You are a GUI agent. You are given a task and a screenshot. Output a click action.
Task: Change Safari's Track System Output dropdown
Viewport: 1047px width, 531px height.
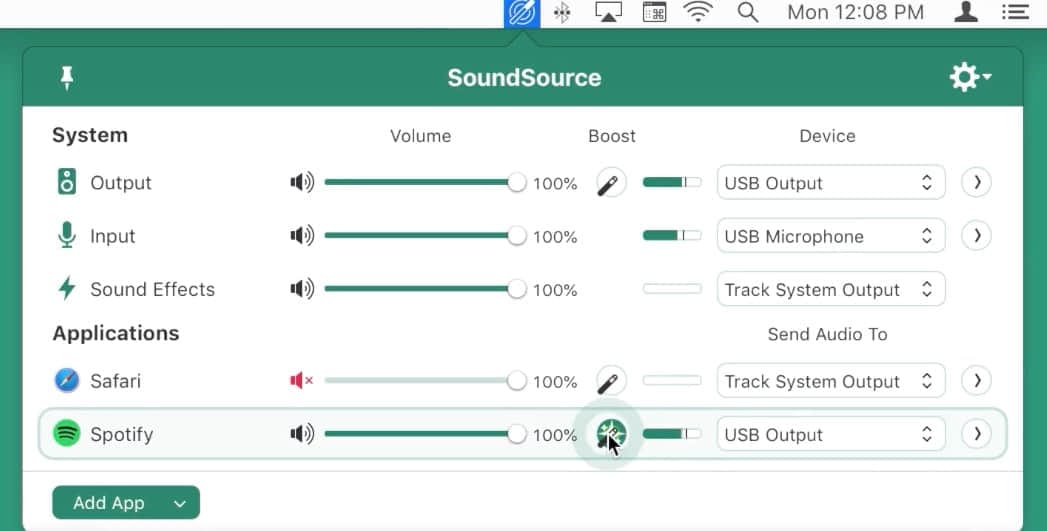pyautogui.click(x=831, y=381)
